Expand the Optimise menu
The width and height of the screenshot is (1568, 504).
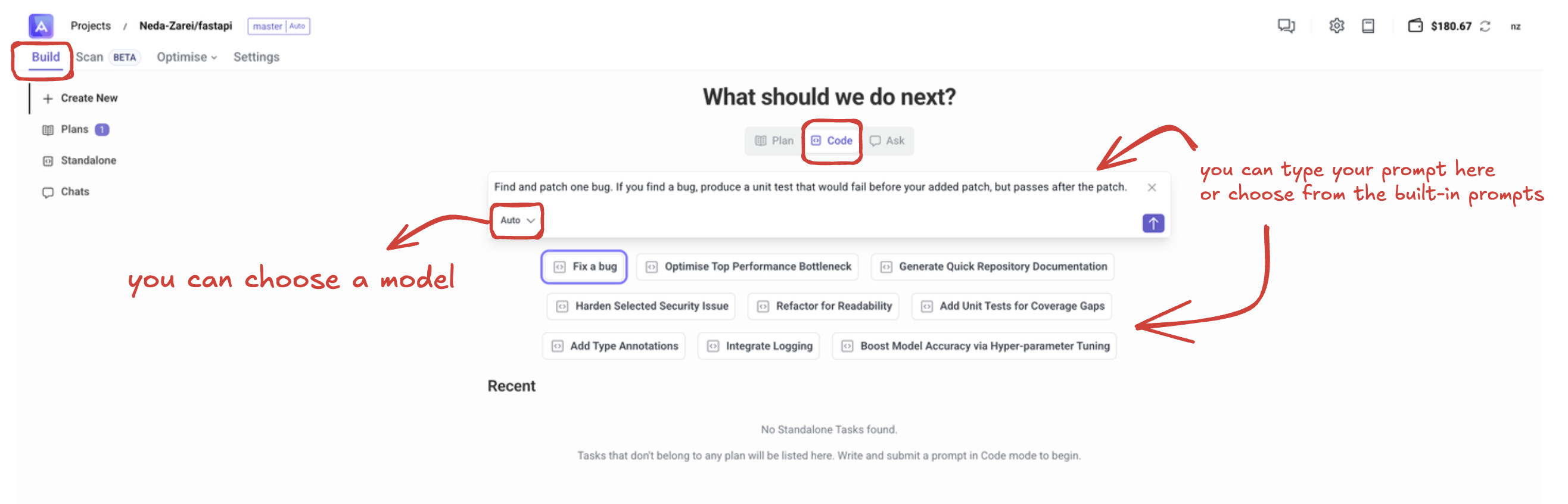click(x=186, y=57)
